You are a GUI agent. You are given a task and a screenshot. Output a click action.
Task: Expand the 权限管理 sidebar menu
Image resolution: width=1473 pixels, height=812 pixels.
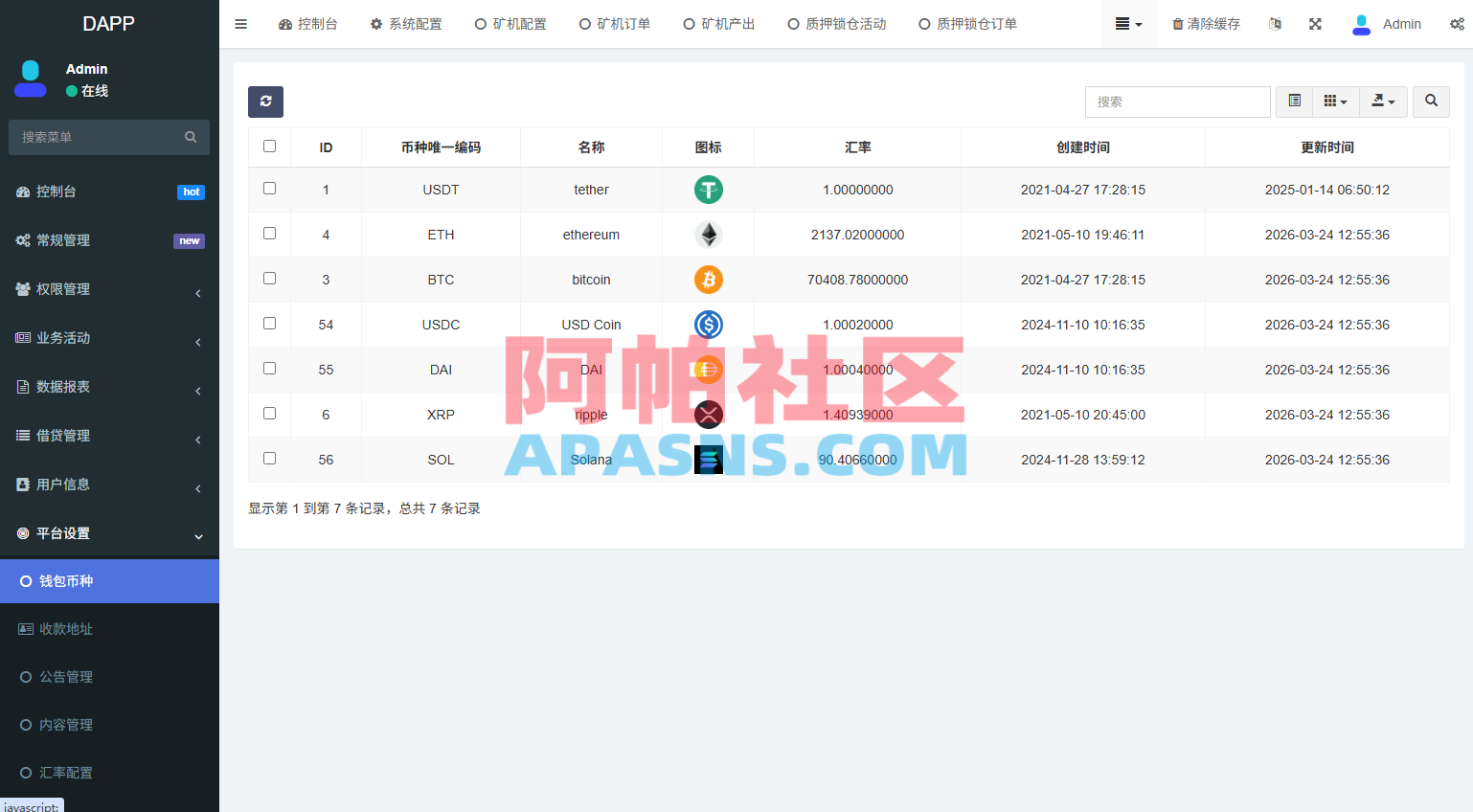pyautogui.click(x=109, y=289)
